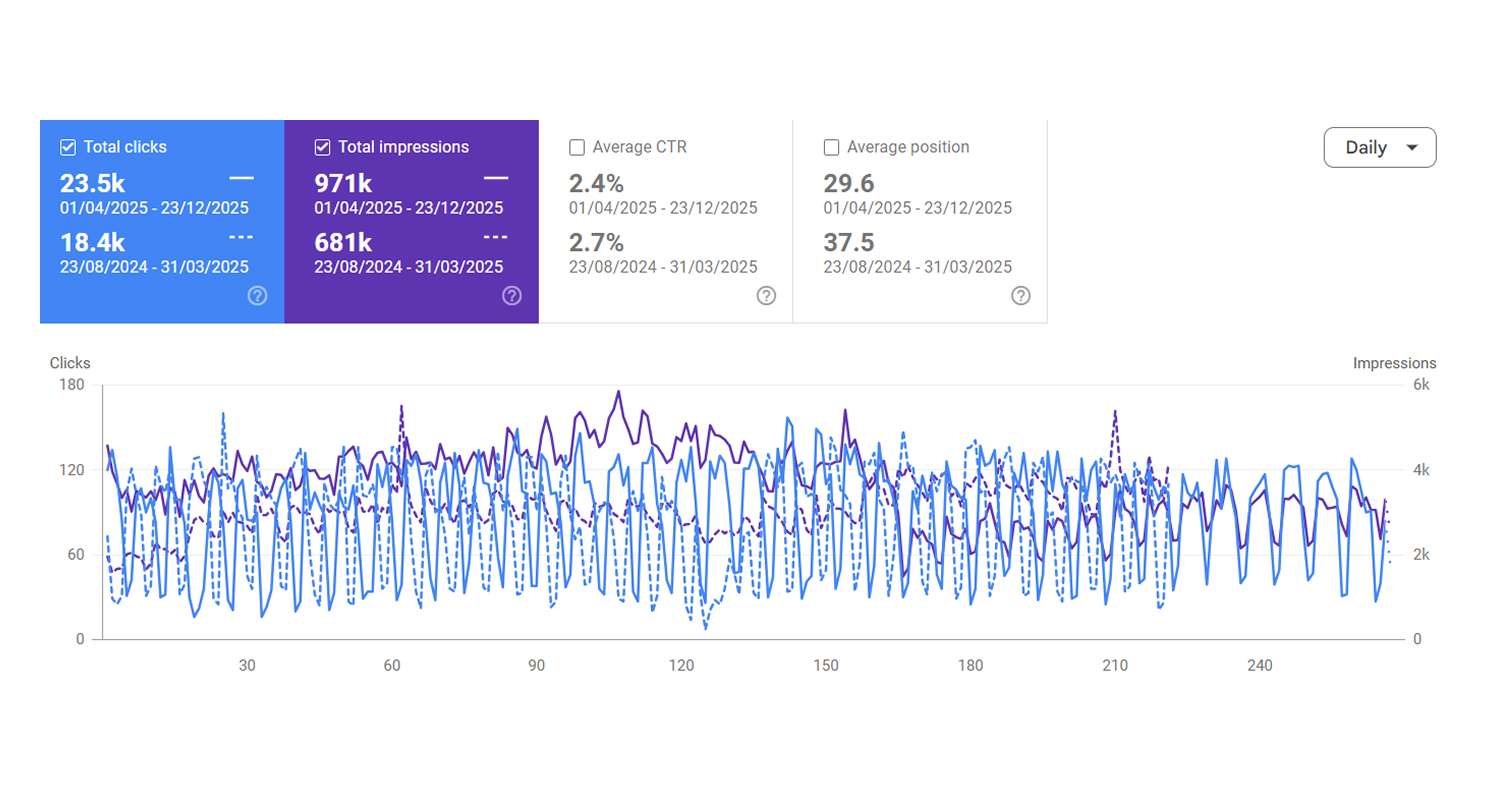This screenshot has width=1490, height=812.
Task: Click solid line legend in Total clicks card
Action: [241, 178]
